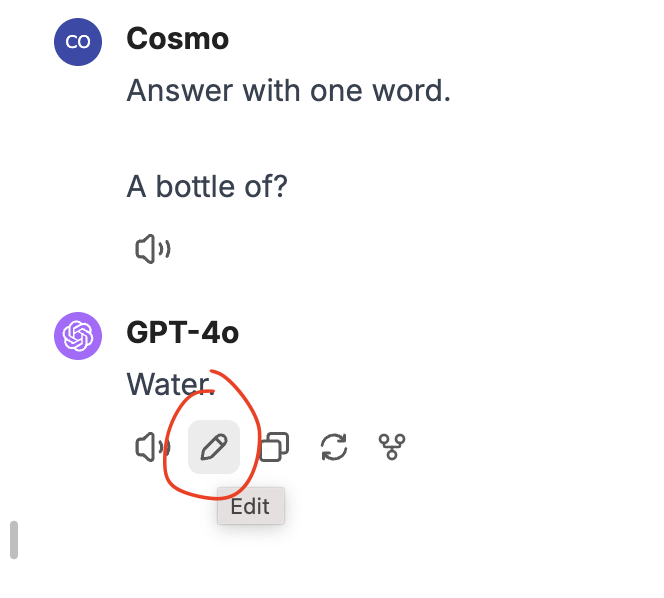664x598 pixels.
Task: Click the purple GPT-4o avatar icon
Action: [x=78, y=334]
